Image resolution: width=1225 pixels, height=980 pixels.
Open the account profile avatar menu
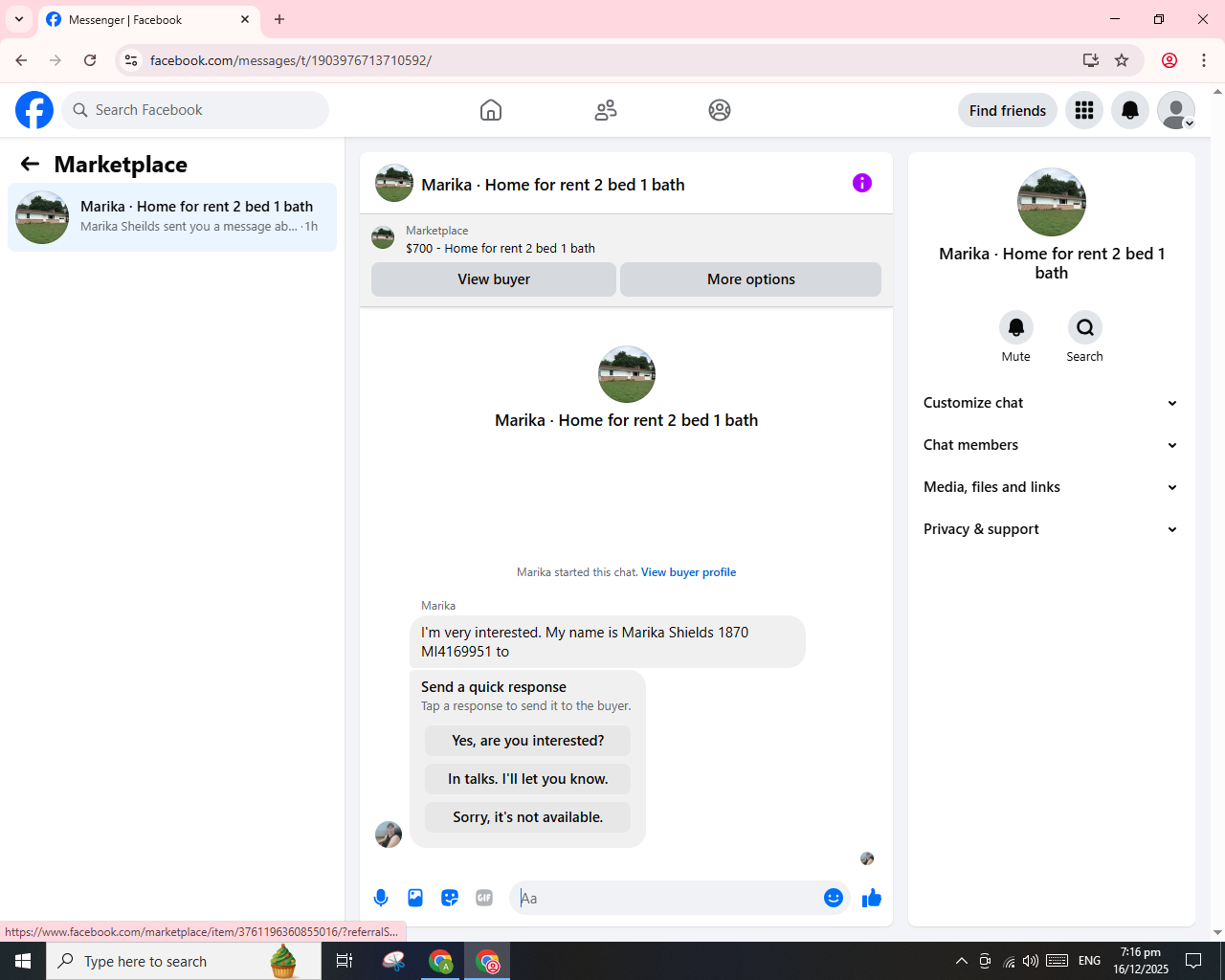pos(1176,110)
